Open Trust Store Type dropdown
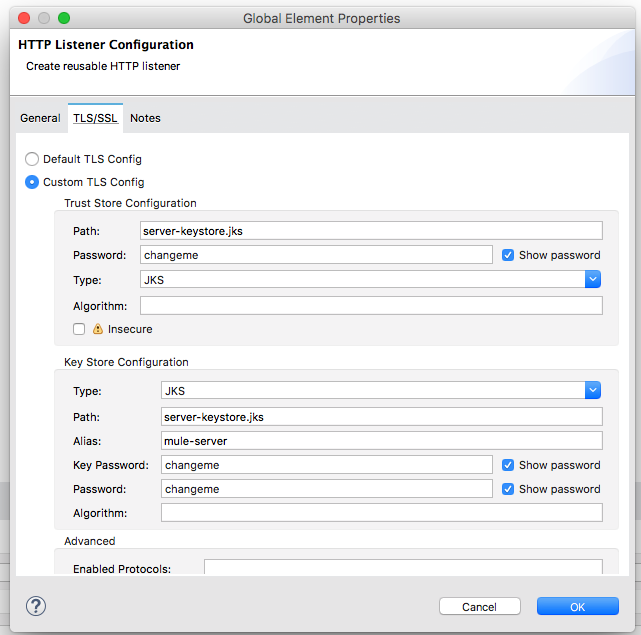The height and width of the screenshot is (635, 641). 592,280
